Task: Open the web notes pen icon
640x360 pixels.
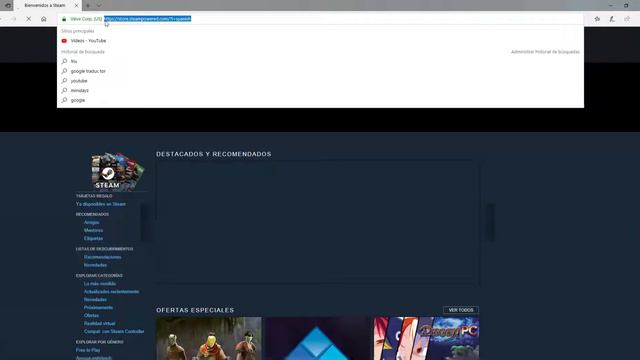Action: [x=612, y=19]
